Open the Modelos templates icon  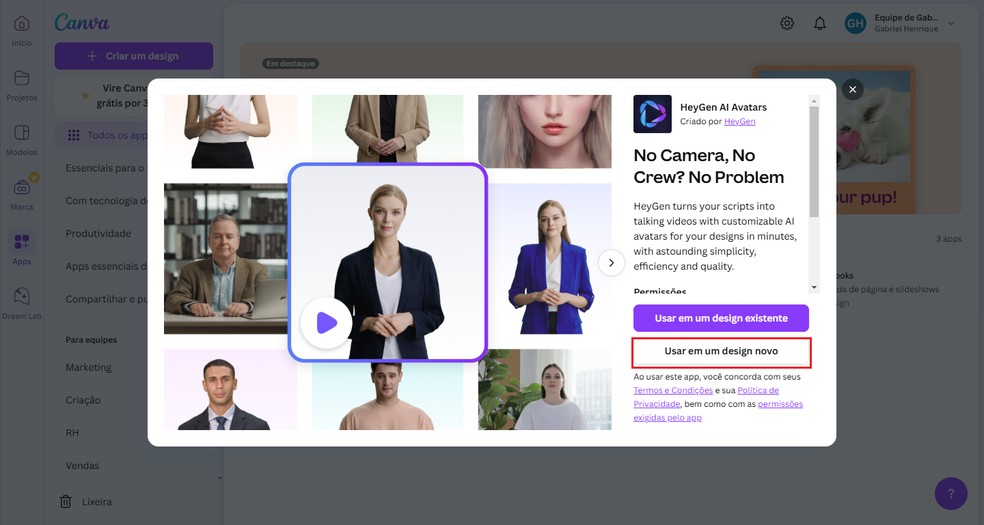pyautogui.click(x=21, y=132)
